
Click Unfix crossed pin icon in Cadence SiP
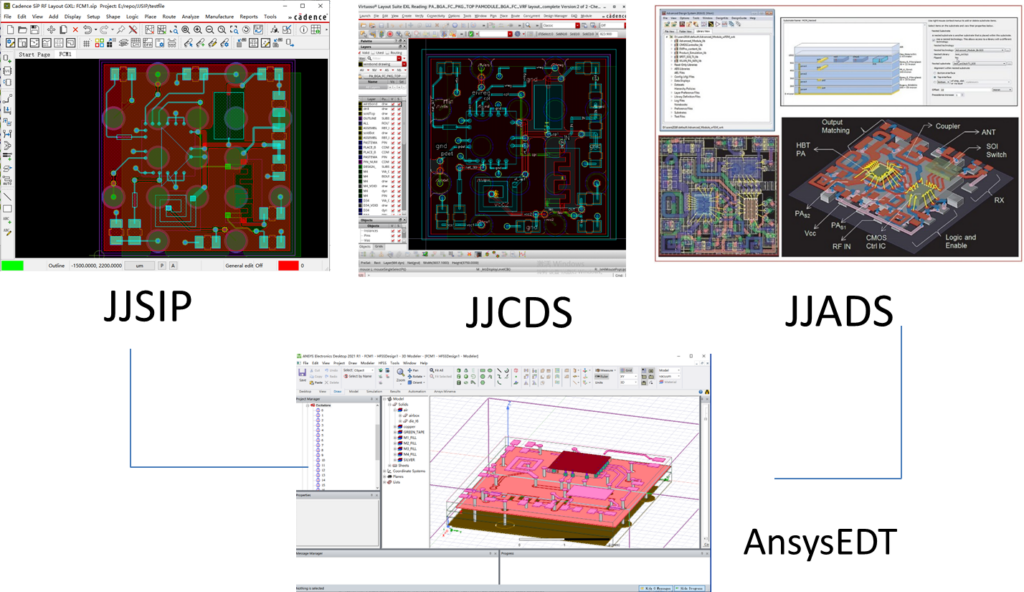click(x=133, y=29)
